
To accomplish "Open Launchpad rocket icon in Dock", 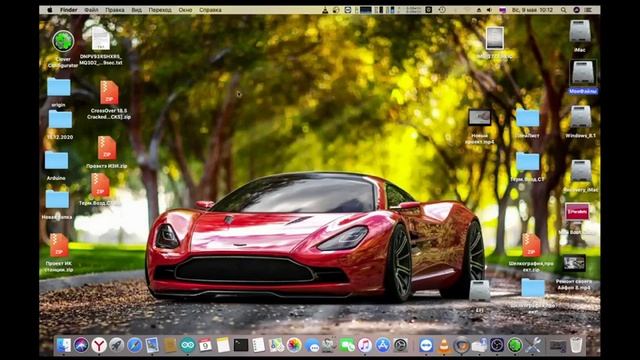I will click(116, 346).
